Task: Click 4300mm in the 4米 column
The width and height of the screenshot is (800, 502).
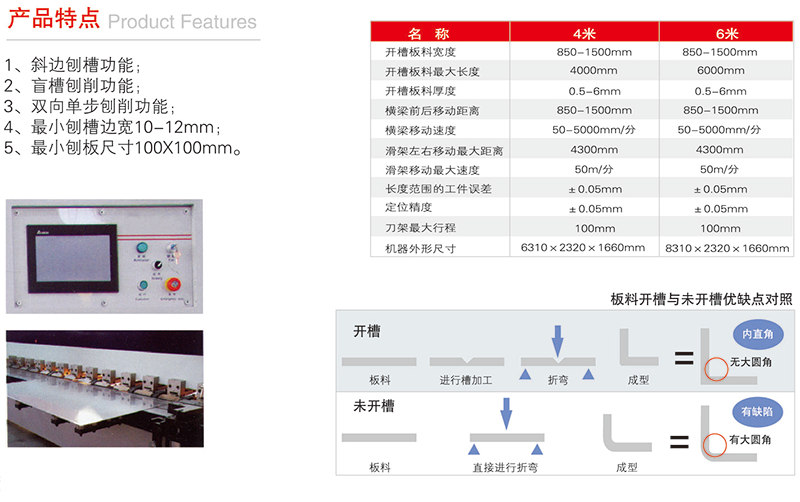Action: click(x=594, y=149)
